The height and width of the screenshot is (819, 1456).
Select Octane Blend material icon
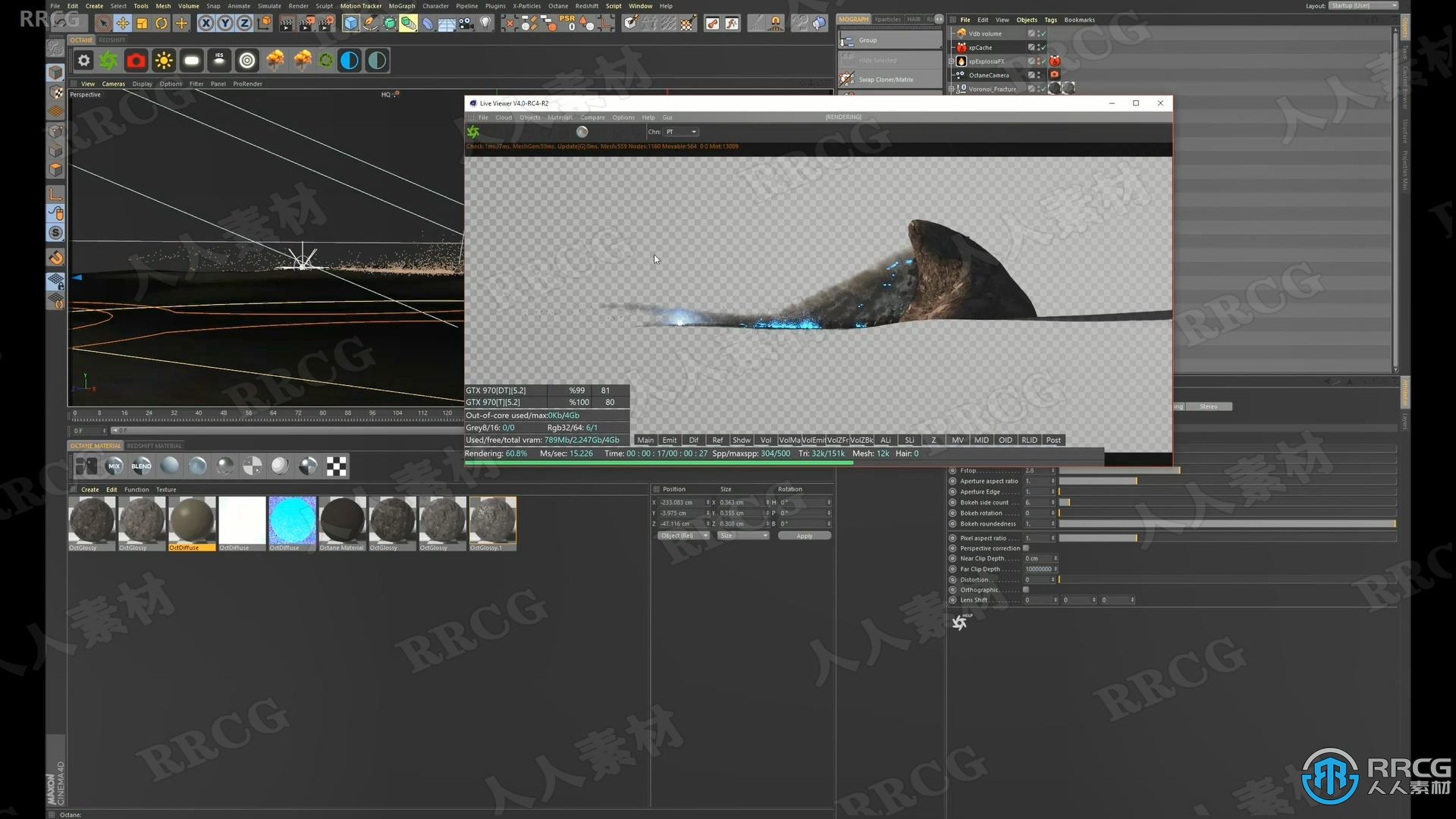pos(141,466)
